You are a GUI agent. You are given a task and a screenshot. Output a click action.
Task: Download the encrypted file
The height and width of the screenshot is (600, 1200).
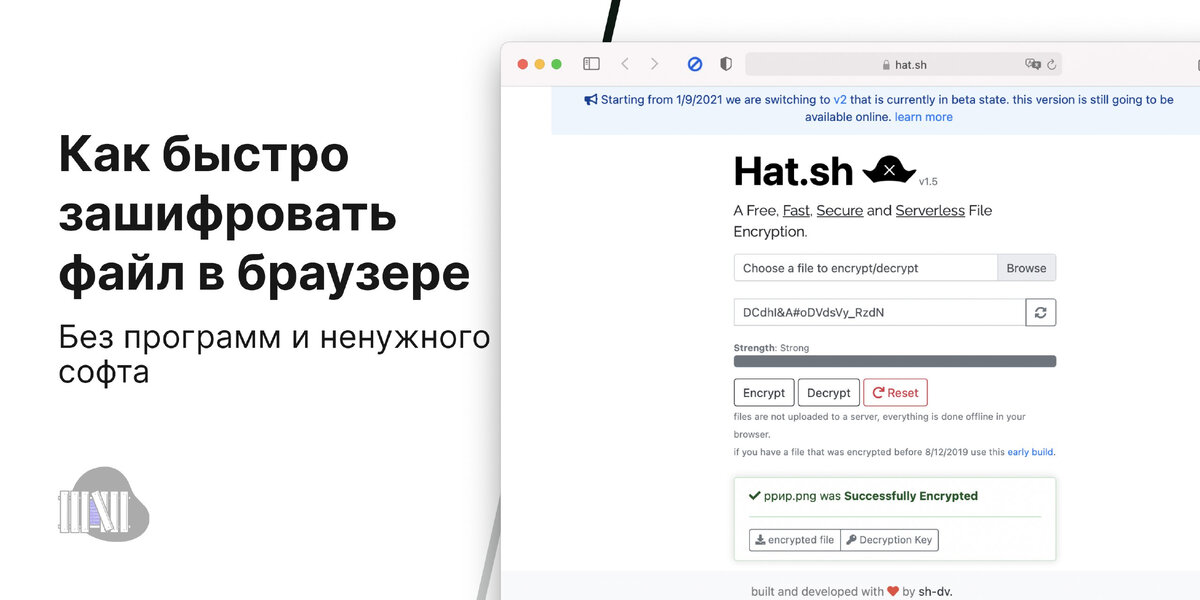coord(795,540)
